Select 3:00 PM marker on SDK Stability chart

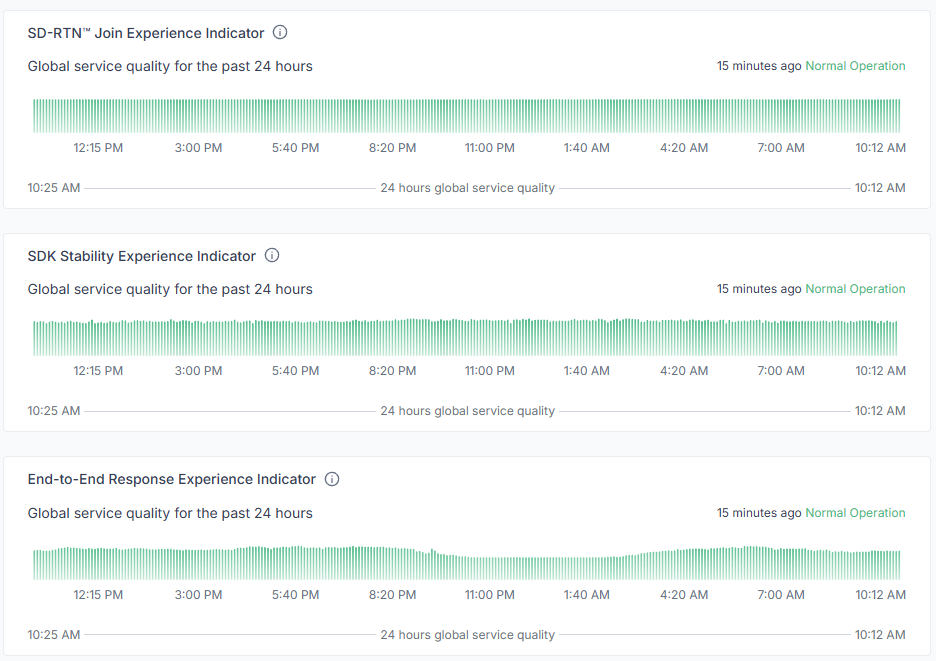pos(198,371)
